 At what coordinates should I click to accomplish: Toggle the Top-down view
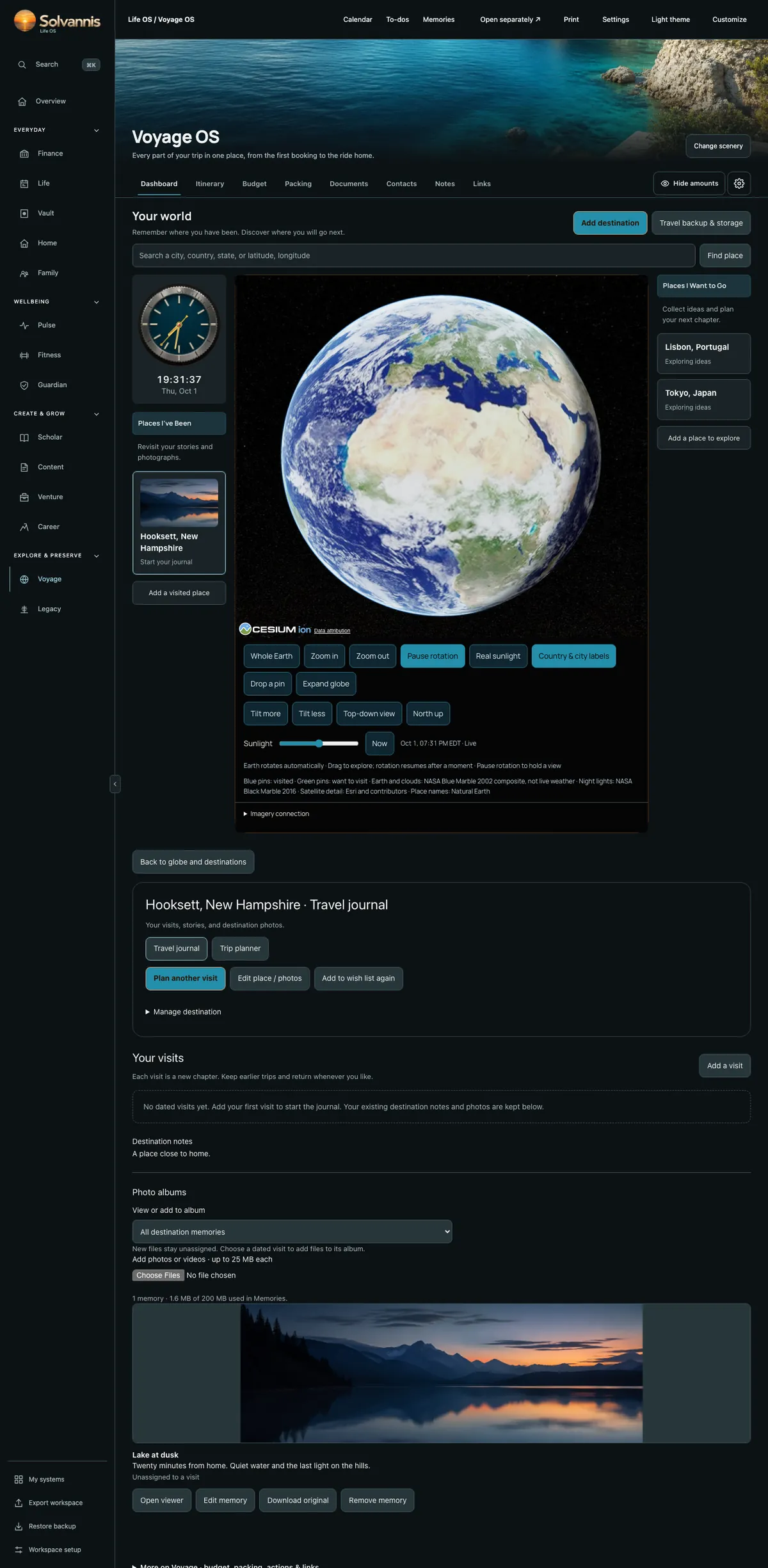(369, 714)
